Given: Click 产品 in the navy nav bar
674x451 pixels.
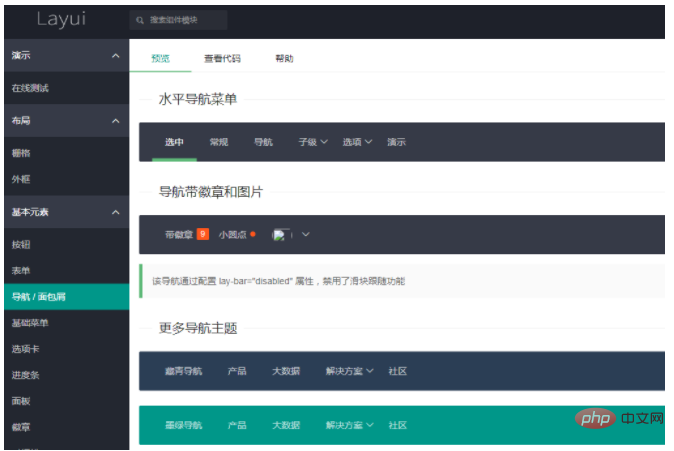Looking at the screenshot, I should pyautogui.click(x=237, y=371).
